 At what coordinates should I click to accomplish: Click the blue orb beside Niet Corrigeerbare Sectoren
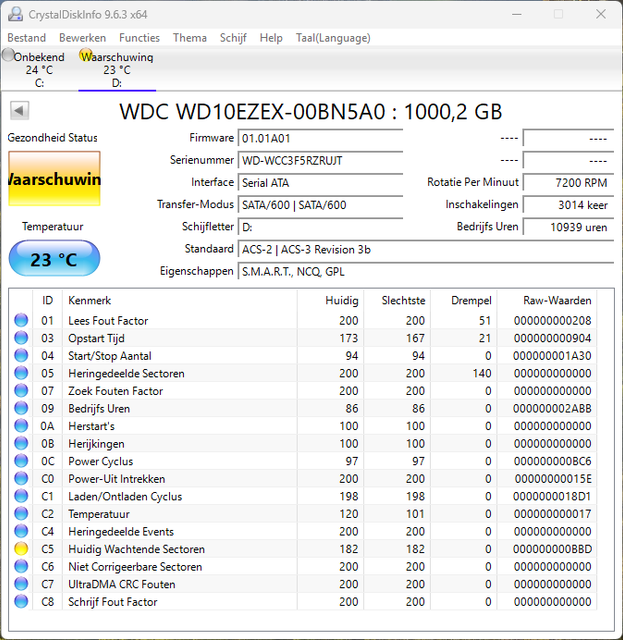pyautogui.click(x=21, y=566)
